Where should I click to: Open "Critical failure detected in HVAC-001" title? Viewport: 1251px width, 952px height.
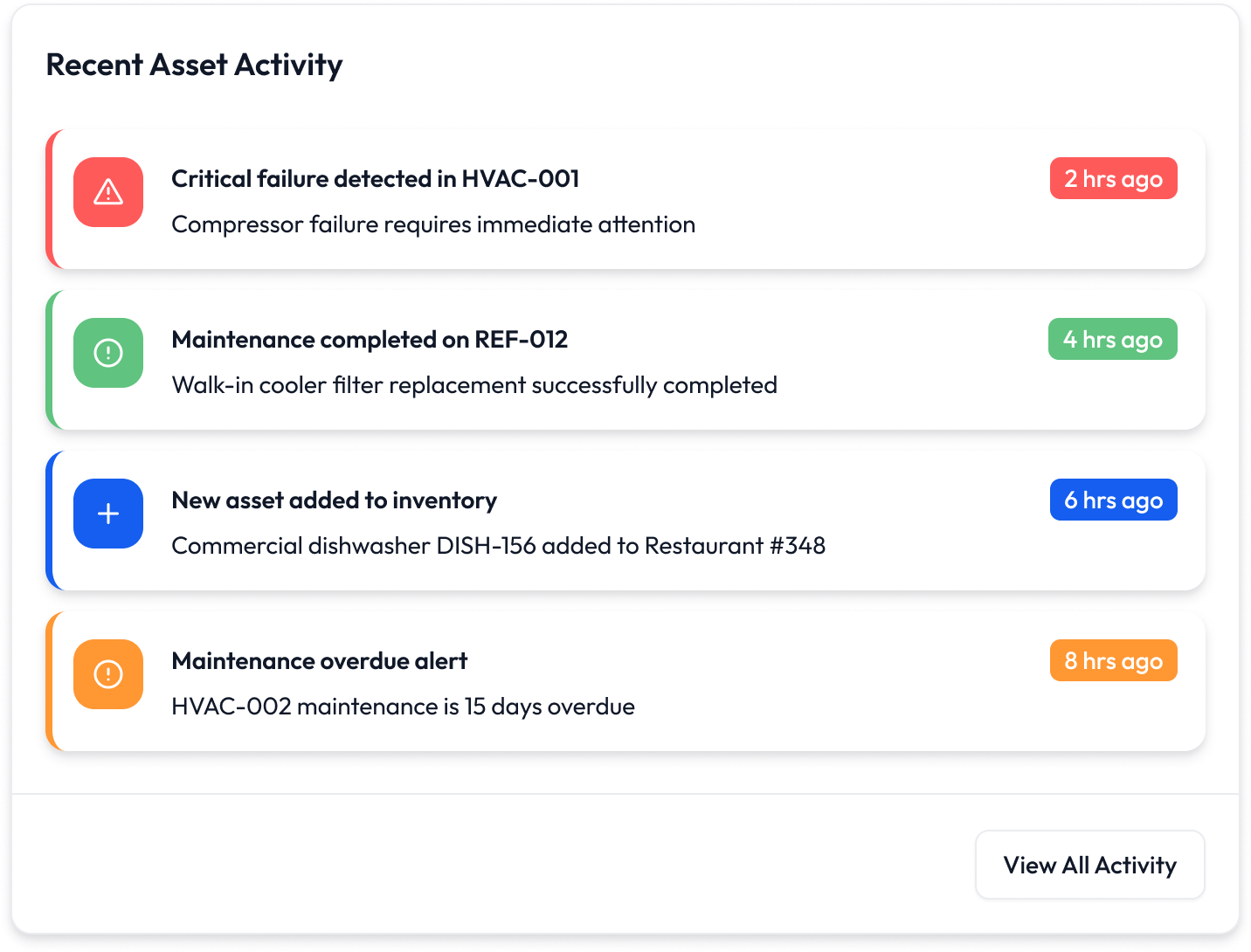pyautogui.click(x=376, y=179)
